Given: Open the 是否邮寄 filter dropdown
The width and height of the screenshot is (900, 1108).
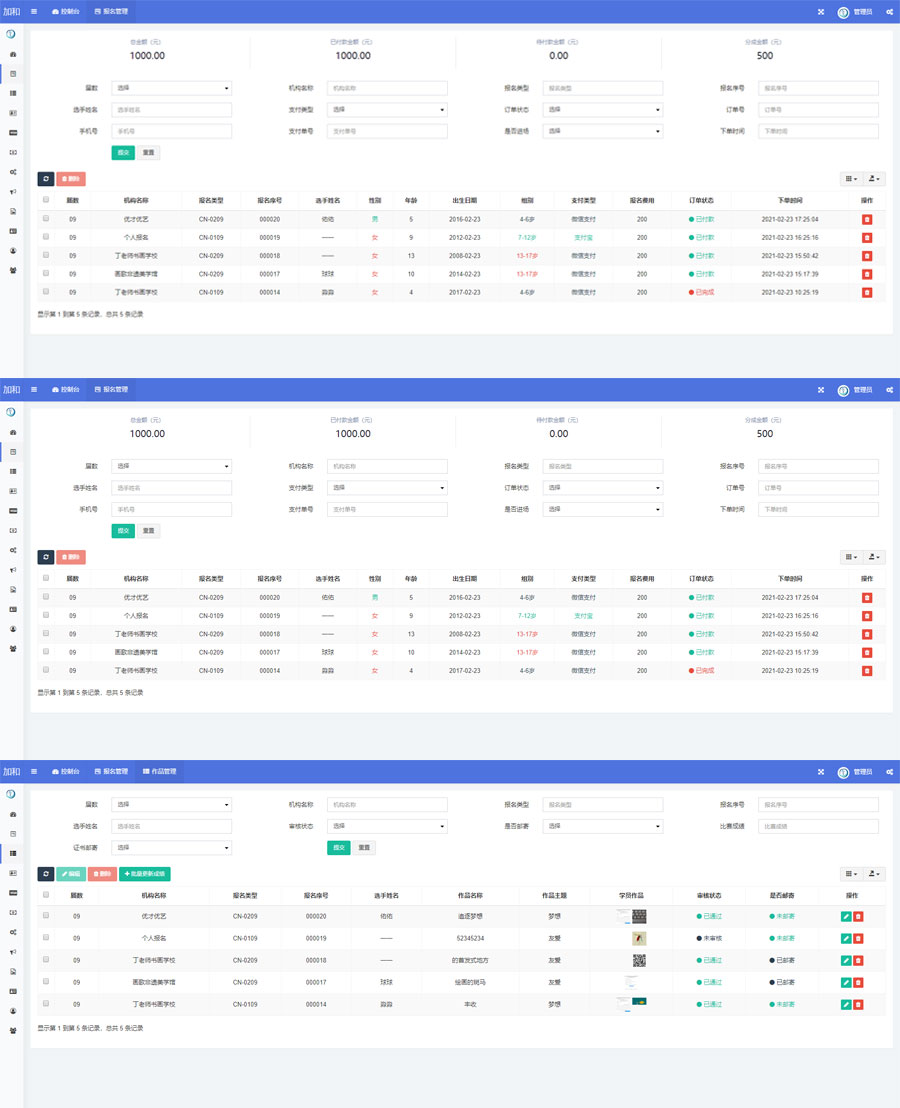Looking at the screenshot, I should [x=603, y=826].
